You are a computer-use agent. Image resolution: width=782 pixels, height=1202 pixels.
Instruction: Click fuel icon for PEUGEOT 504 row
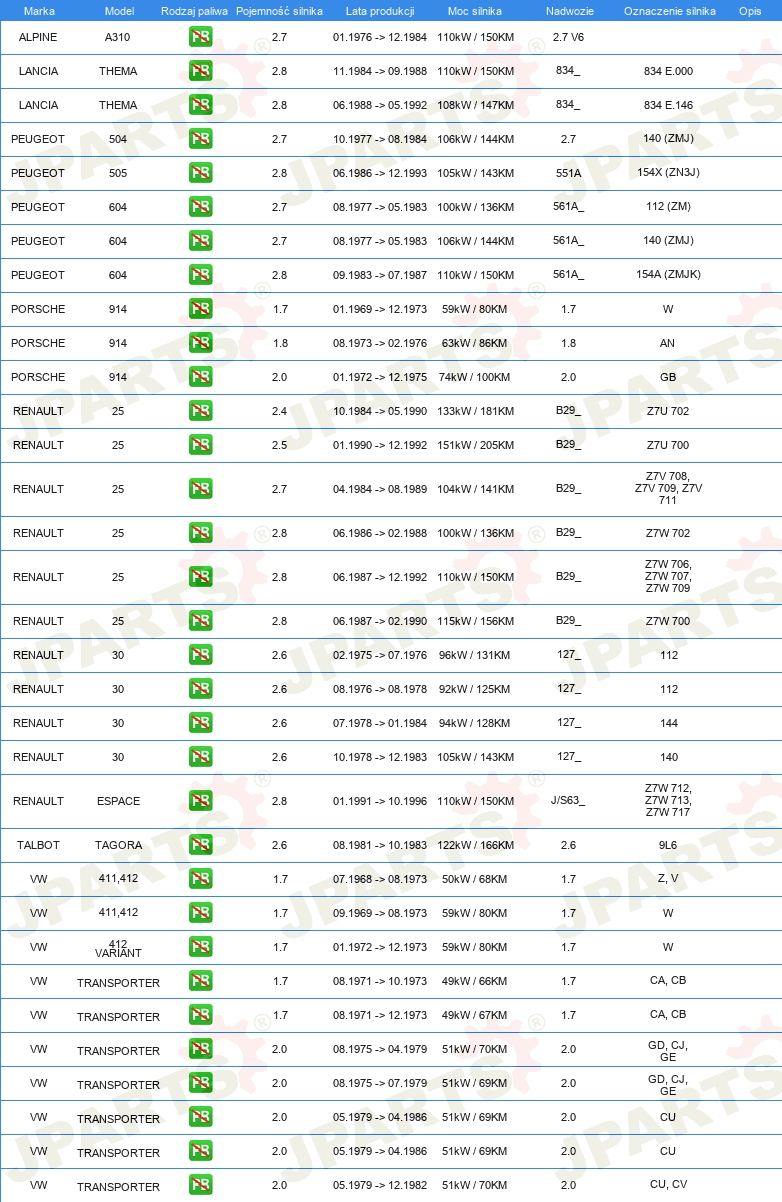tap(200, 139)
